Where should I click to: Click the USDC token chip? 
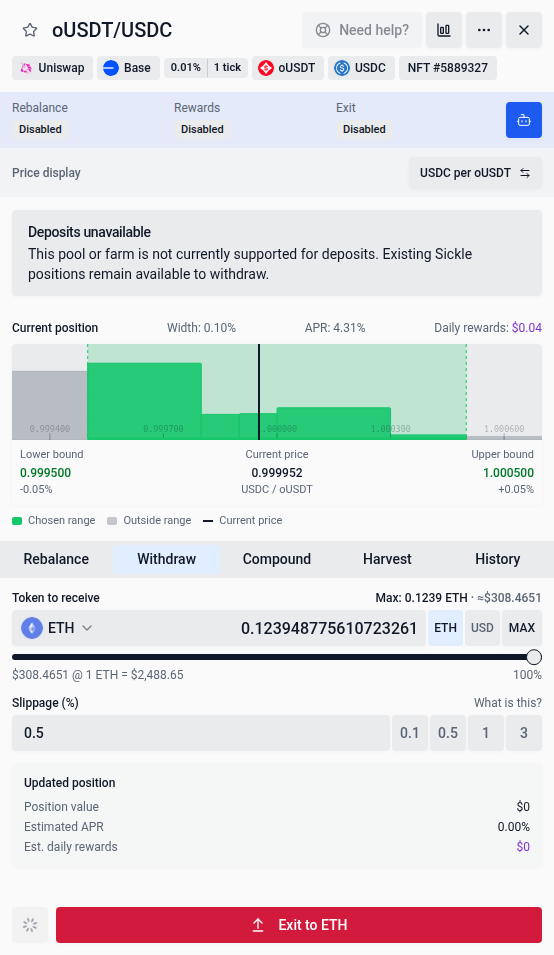[362, 68]
